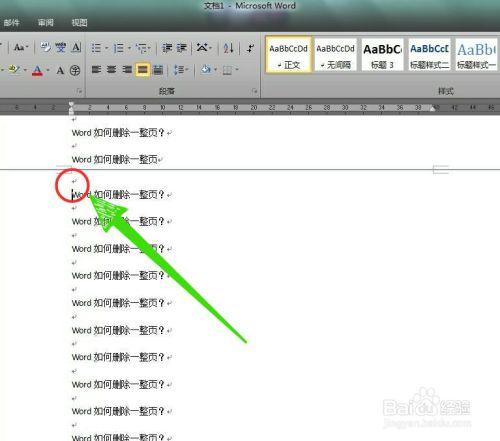
Task: Click the Character Border icon
Action: click(x=76, y=48)
